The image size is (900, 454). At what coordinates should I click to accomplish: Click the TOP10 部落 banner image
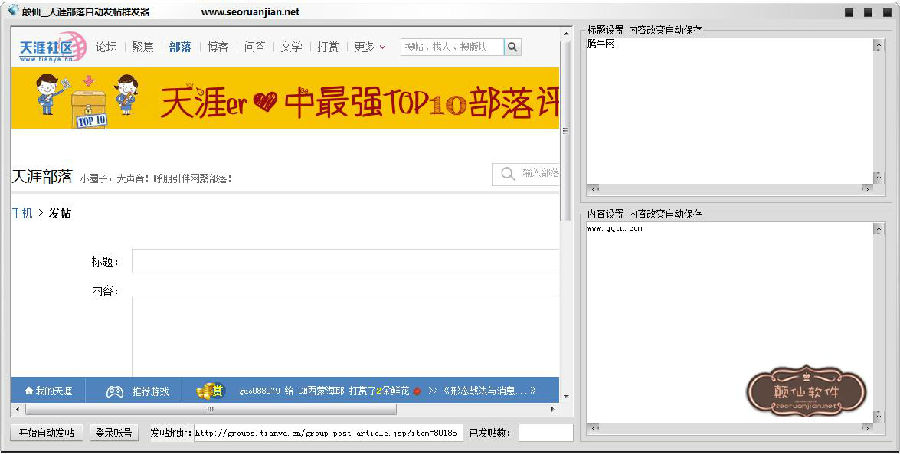284,98
